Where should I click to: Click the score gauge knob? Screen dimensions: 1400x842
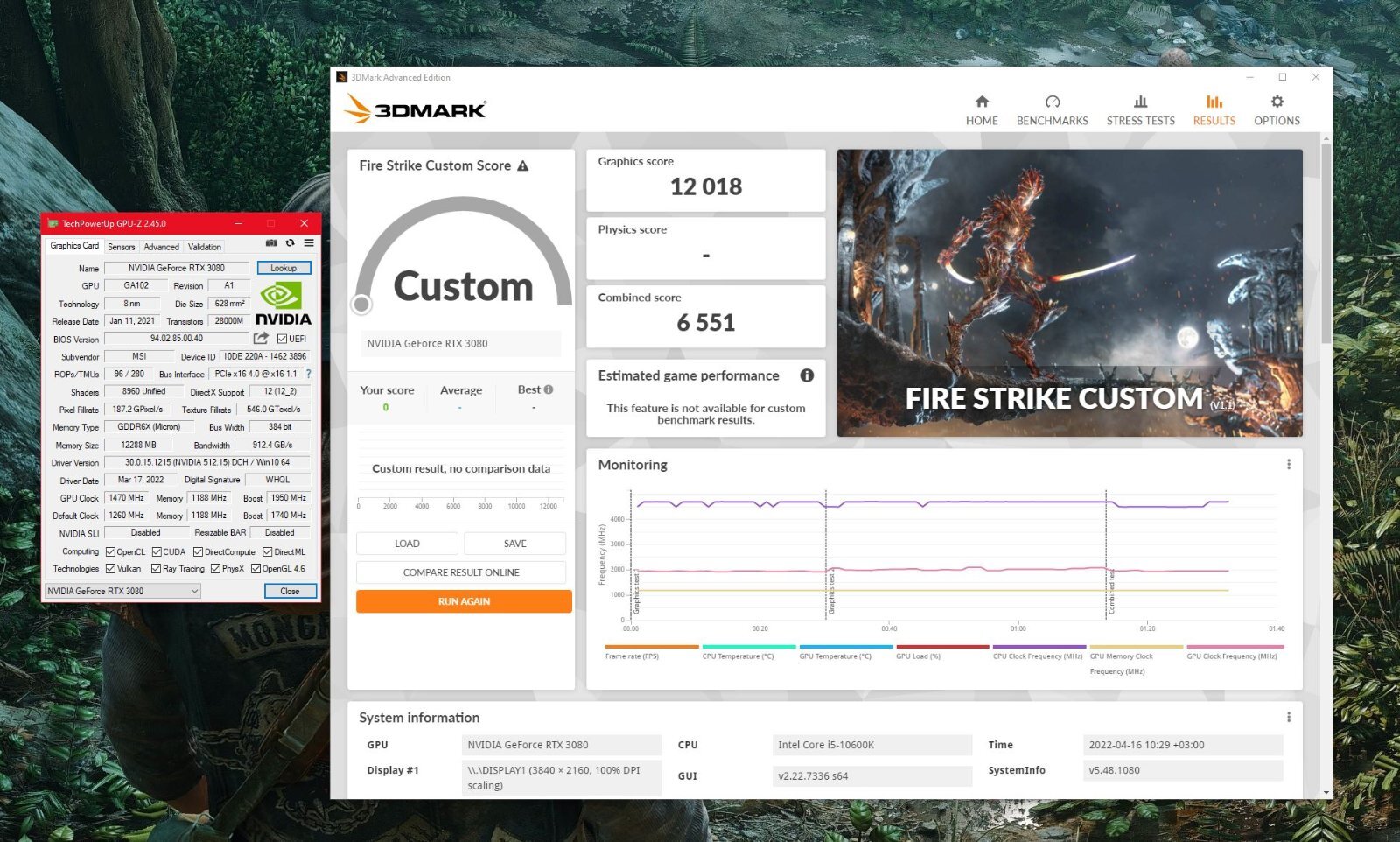[361, 304]
